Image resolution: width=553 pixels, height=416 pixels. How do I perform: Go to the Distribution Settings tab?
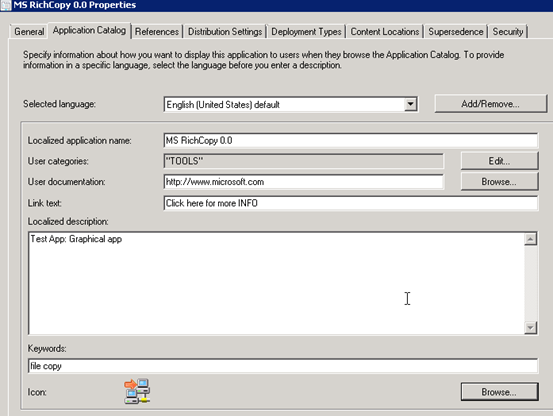225,32
